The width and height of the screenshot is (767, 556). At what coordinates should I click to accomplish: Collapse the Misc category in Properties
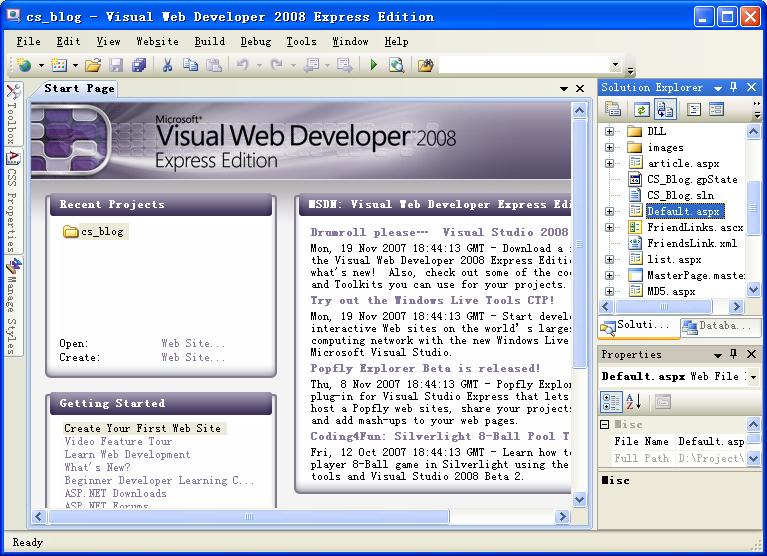pos(606,425)
